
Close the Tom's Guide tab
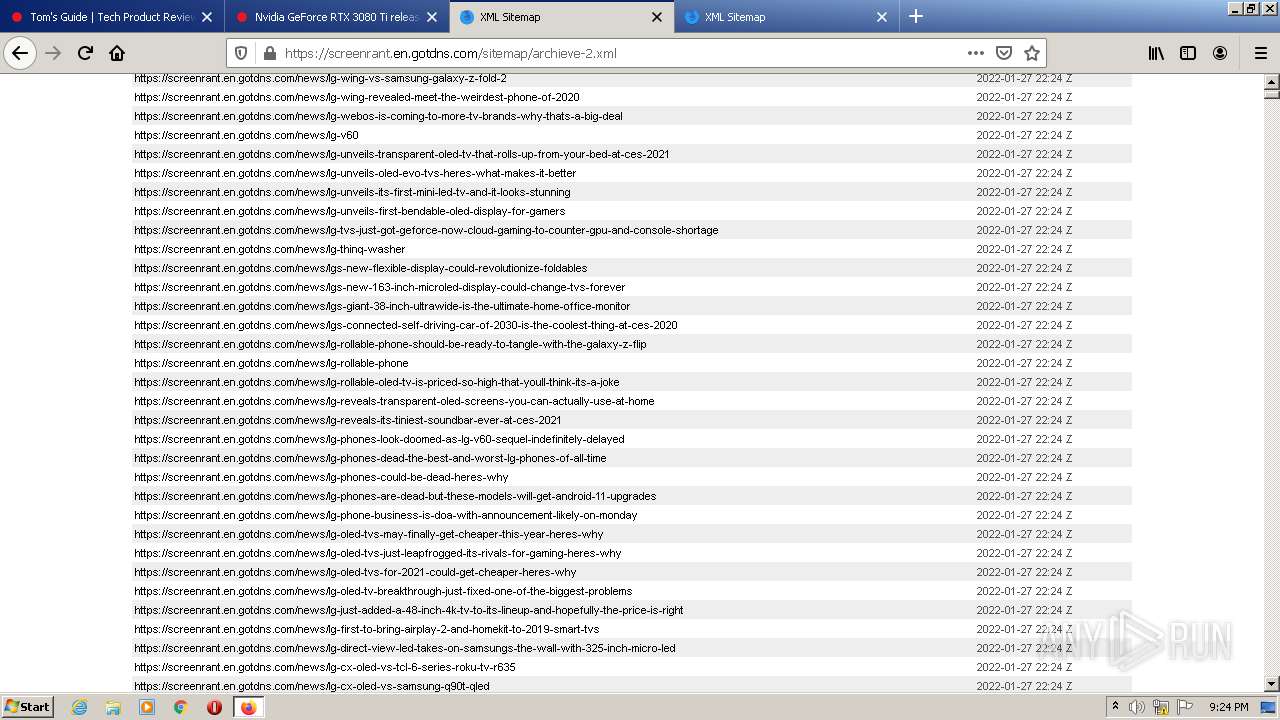coord(207,17)
